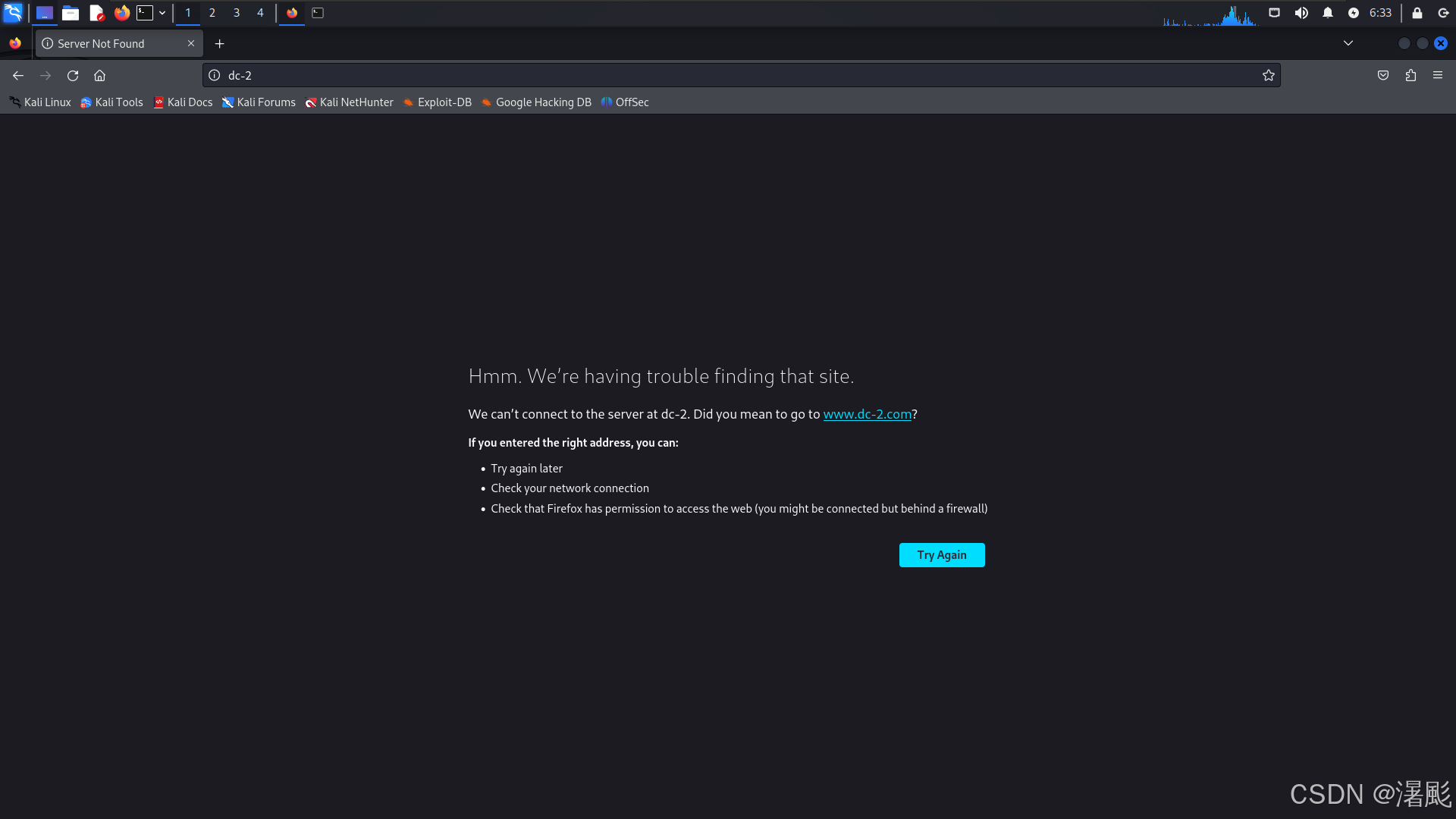This screenshot has height=819, width=1456.
Task: Open a new tab with the plus button
Action: coord(219,44)
